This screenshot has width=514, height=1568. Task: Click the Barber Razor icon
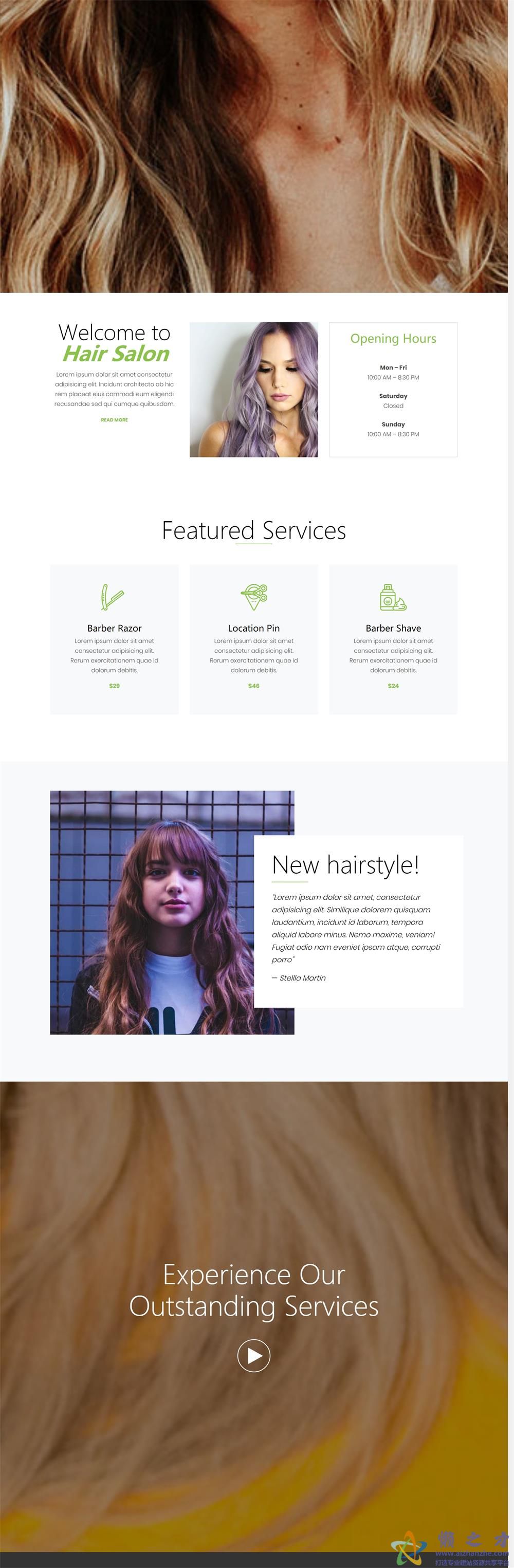[x=113, y=597]
